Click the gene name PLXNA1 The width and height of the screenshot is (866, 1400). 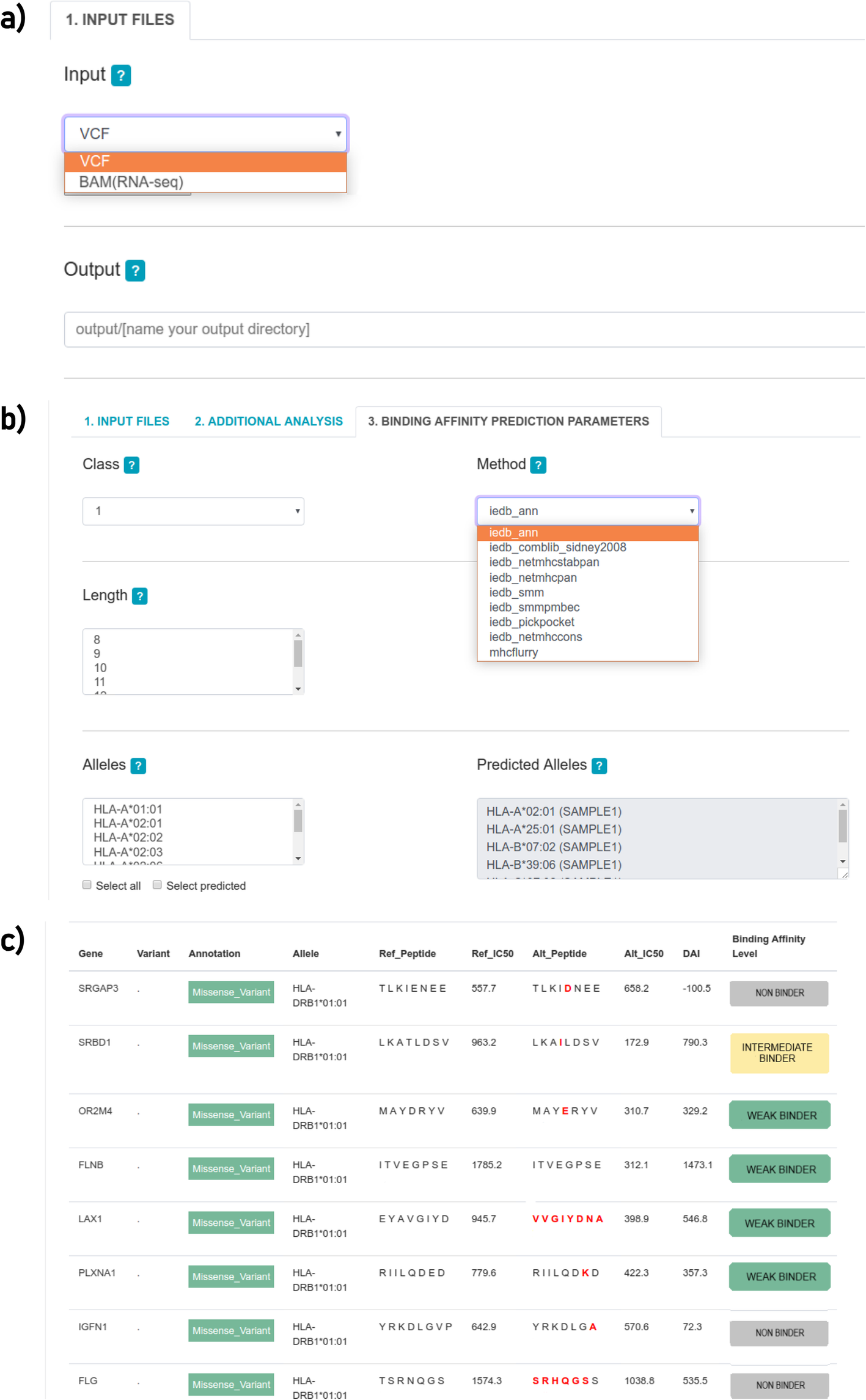pos(97,1273)
